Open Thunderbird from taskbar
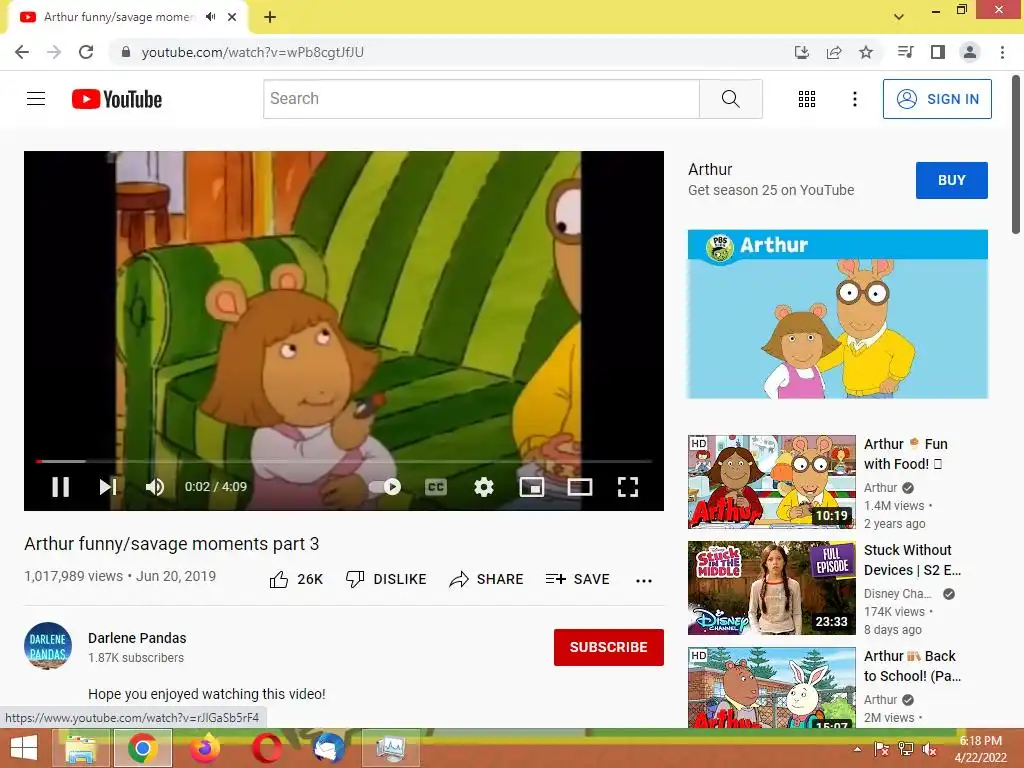This screenshot has height=768, width=1024. pos(328,748)
